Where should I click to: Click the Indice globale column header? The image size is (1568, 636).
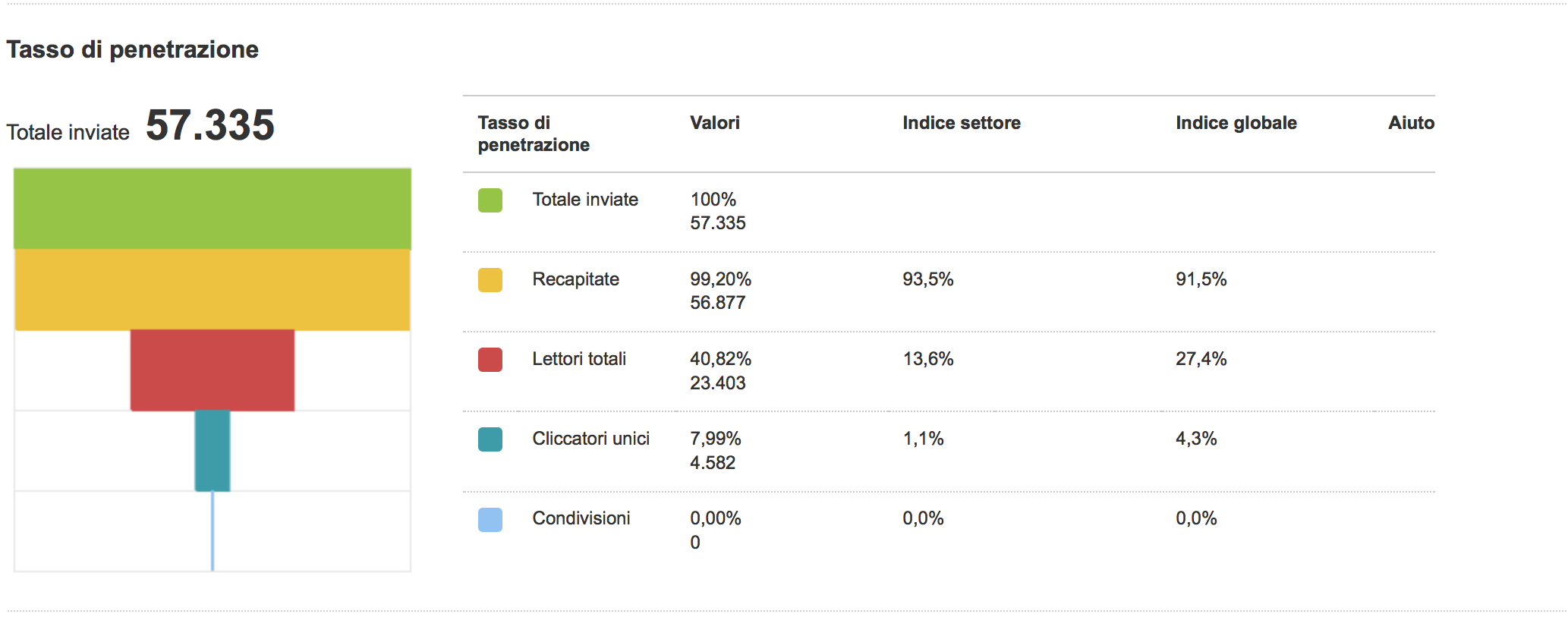tap(1236, 123)
